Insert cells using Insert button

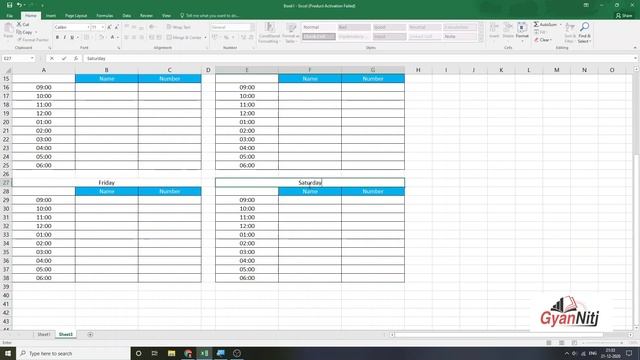494,31
